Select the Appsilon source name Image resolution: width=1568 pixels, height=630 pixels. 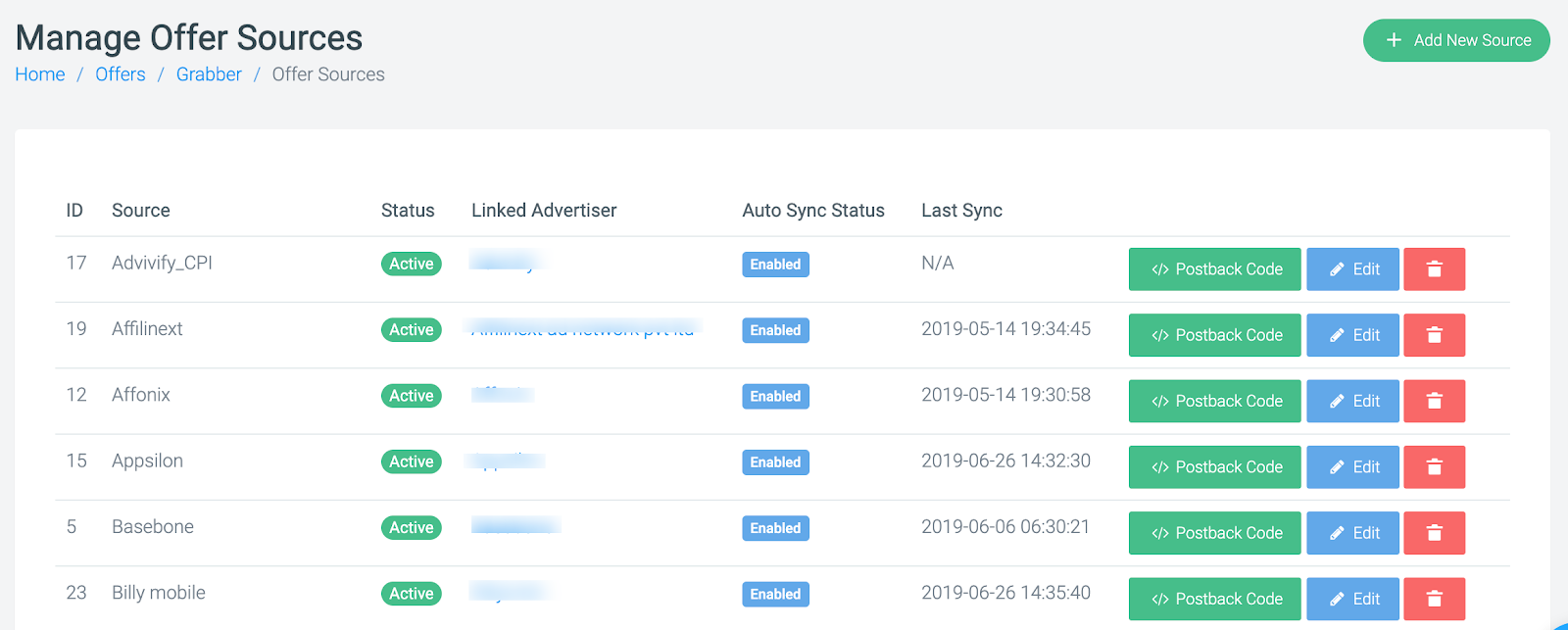pos(147,460)
